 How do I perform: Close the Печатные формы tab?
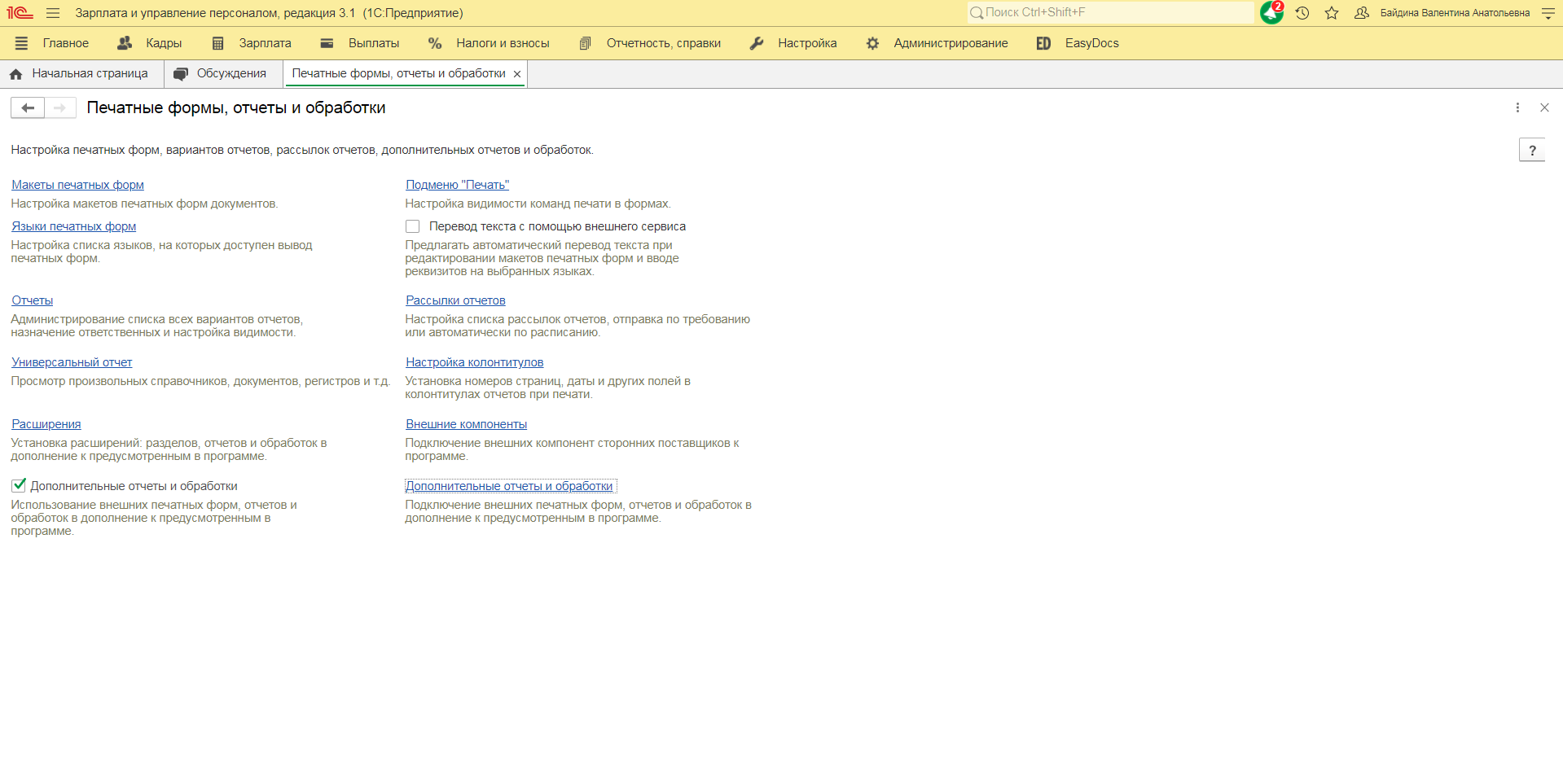[517, 74]
